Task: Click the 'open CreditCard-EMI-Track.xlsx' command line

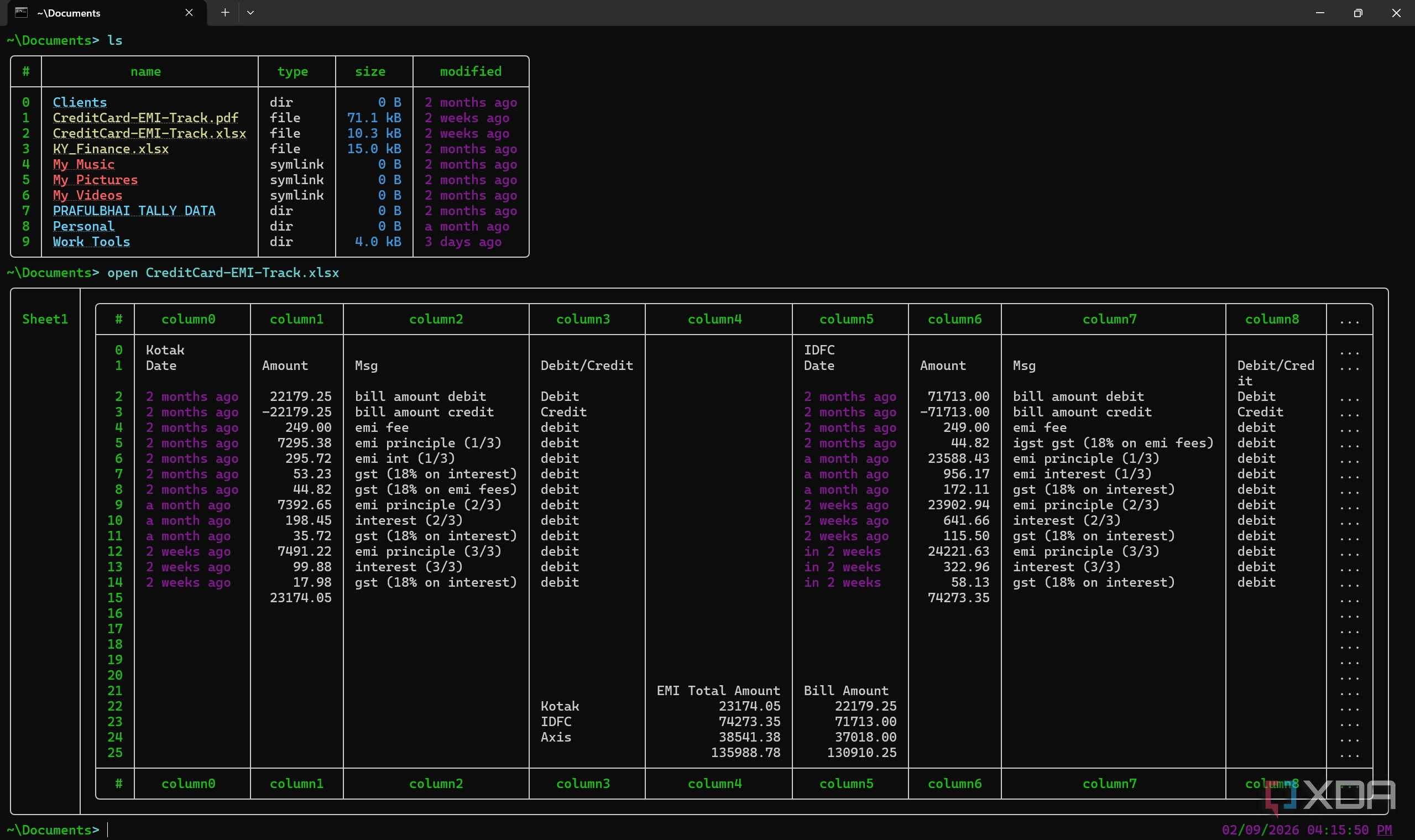Action: click(x=223, y=273)
